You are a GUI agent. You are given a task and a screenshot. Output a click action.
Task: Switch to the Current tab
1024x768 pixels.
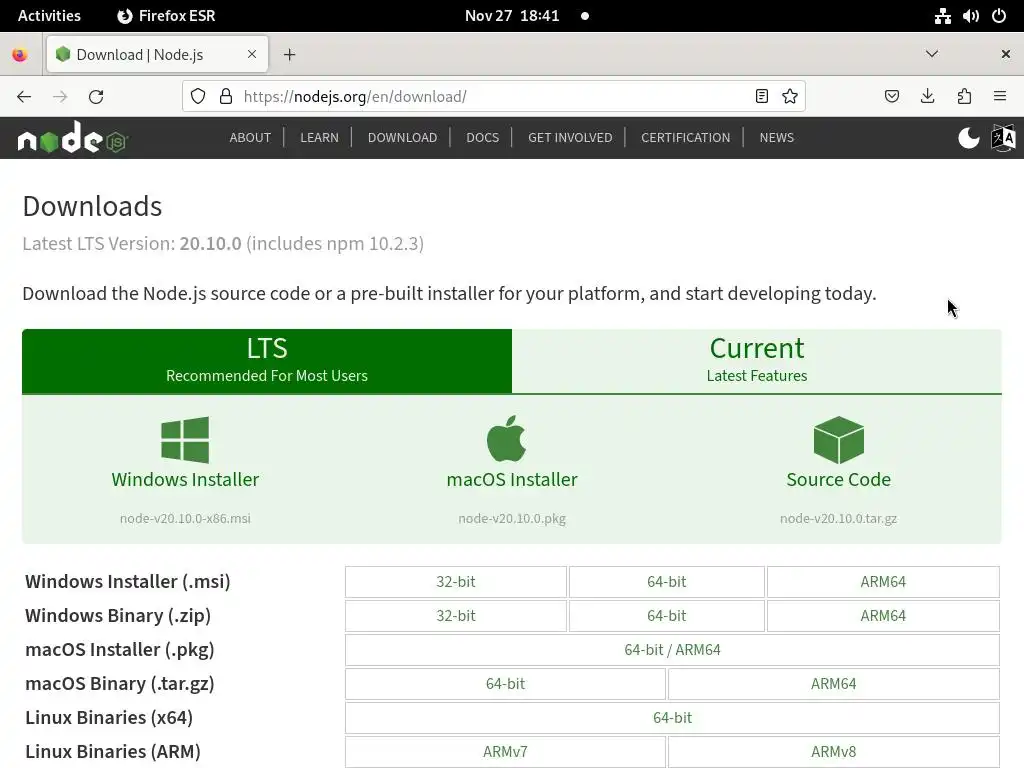pyautogui.click(x=757, y=361)
